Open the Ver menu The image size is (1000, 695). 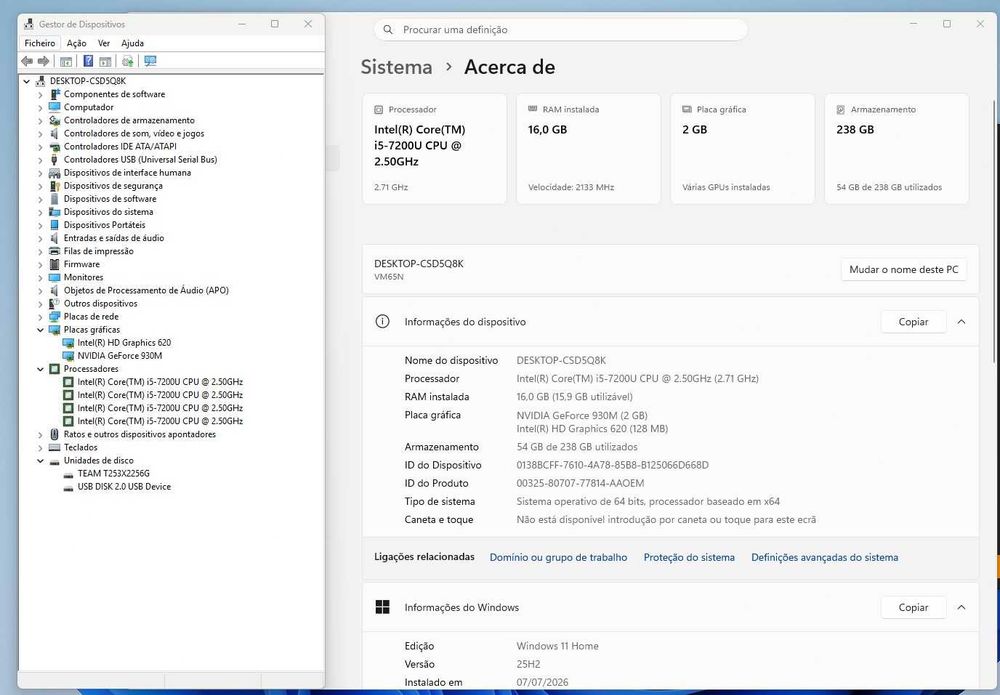coord(104,43)
